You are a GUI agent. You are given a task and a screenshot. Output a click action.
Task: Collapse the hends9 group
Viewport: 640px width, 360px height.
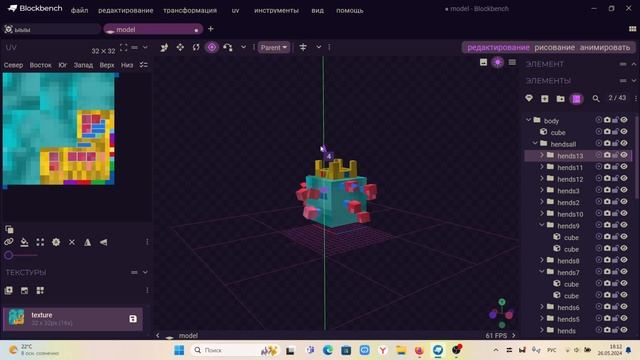coord(542,225)
